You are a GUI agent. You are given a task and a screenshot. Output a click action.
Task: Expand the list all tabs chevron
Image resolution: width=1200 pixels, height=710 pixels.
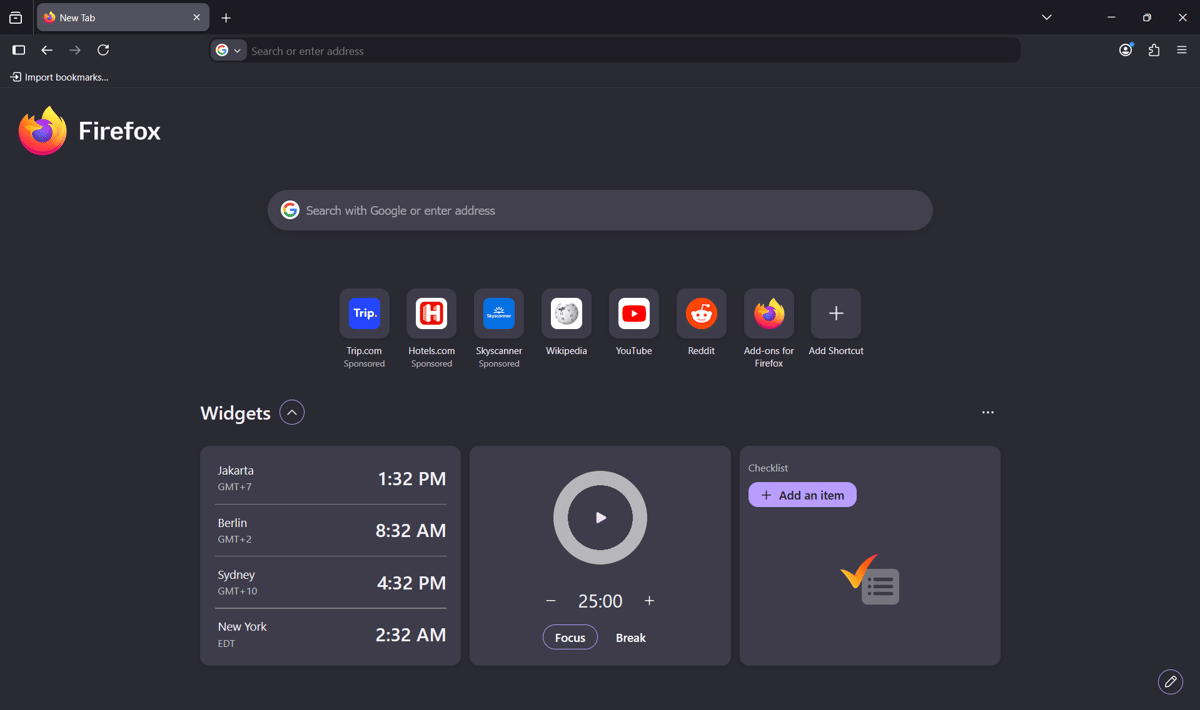(x=1047, y=18)
